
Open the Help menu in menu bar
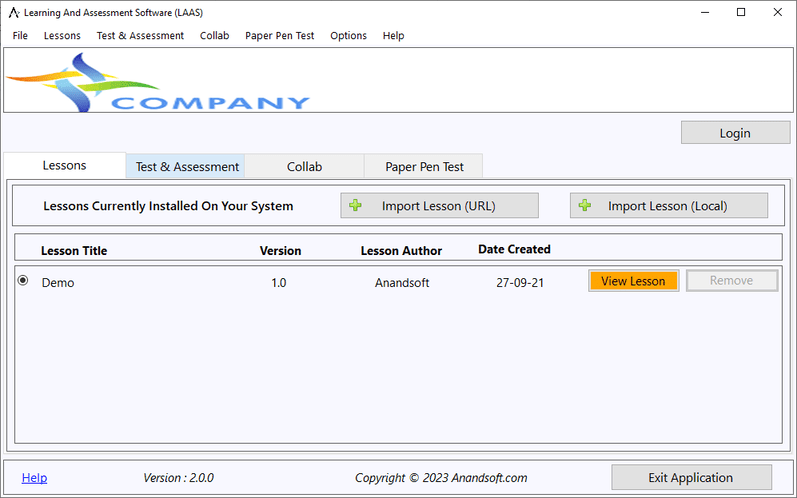point(393,35)
